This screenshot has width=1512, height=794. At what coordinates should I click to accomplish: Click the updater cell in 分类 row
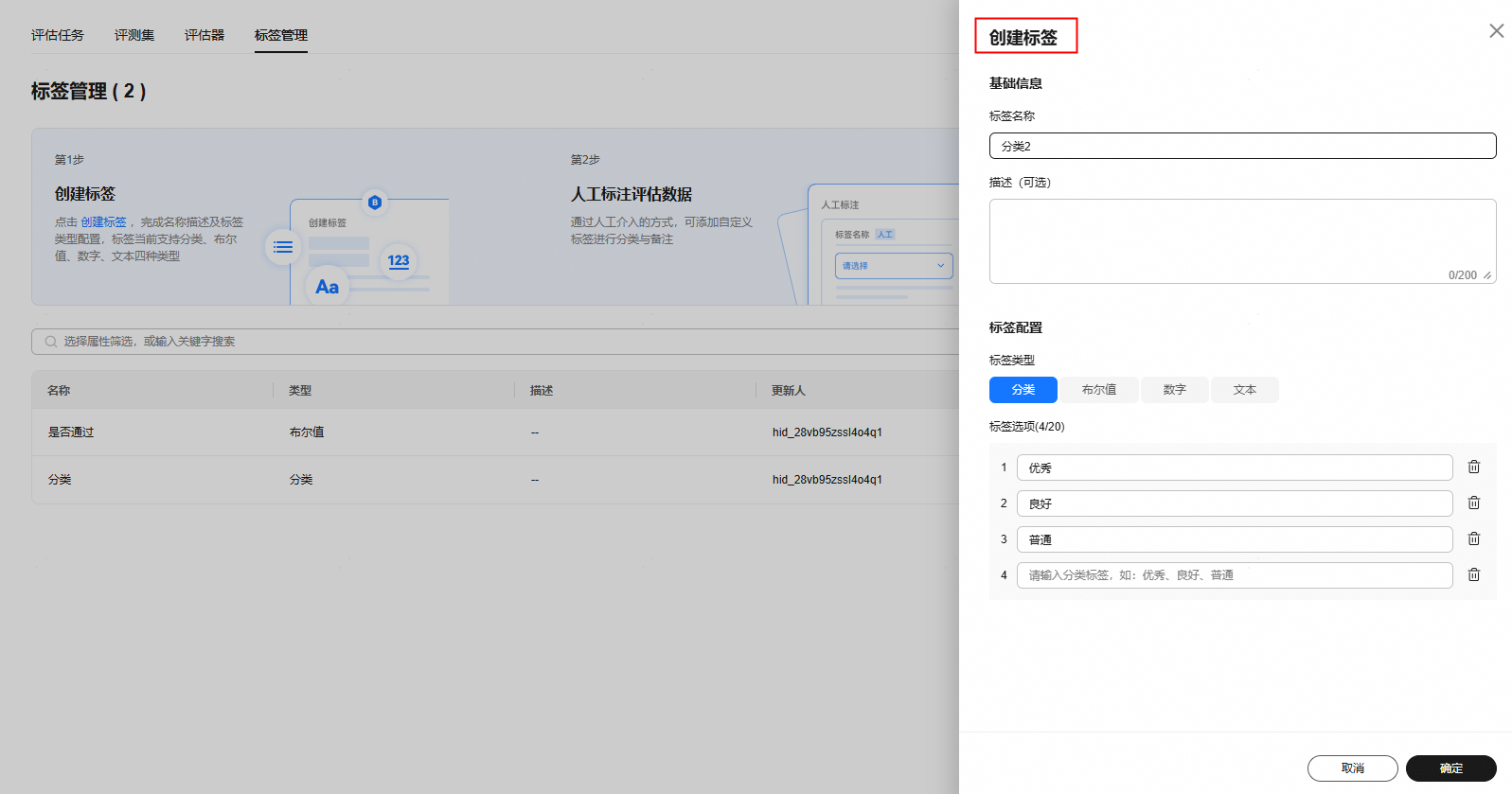point(827,480)
